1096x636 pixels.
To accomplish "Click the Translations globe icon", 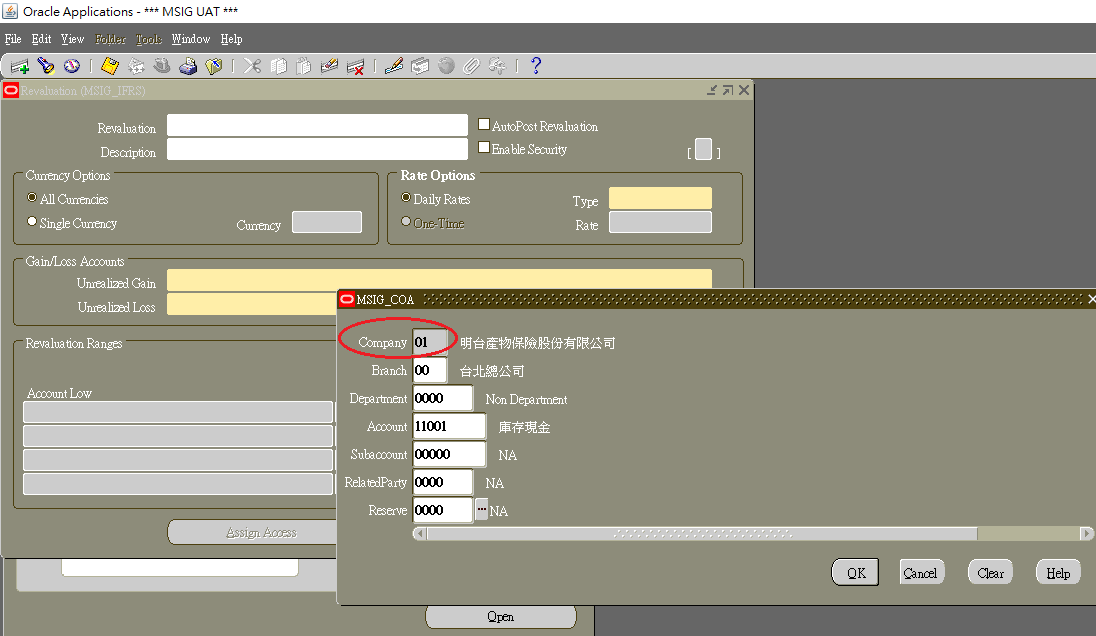I will [446, 66].
